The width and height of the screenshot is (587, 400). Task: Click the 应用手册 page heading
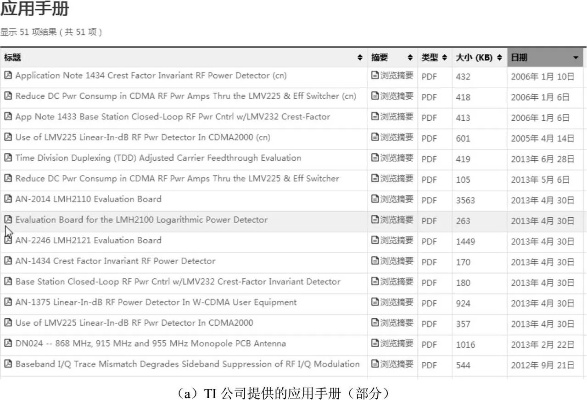pos(34,9)
